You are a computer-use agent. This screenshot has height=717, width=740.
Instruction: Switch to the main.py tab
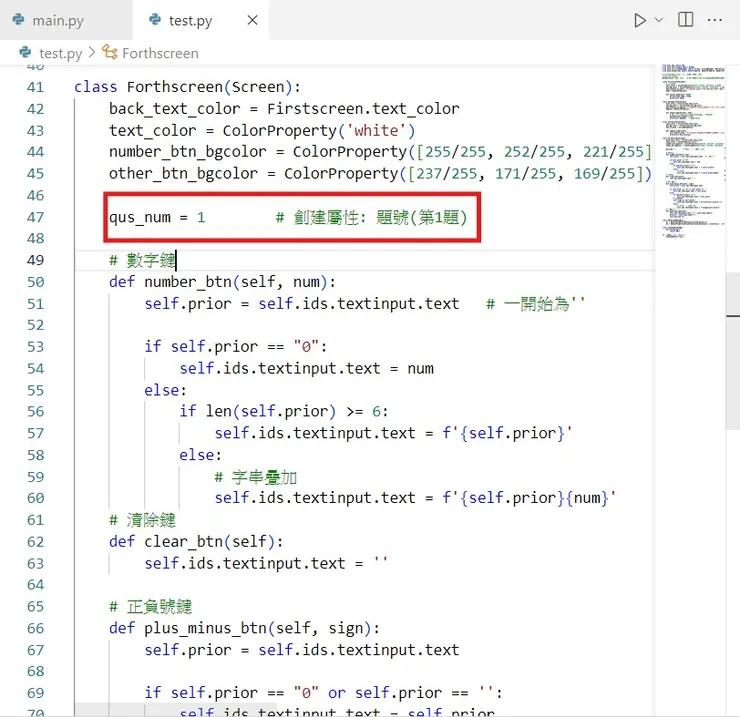tap(66, 20)
